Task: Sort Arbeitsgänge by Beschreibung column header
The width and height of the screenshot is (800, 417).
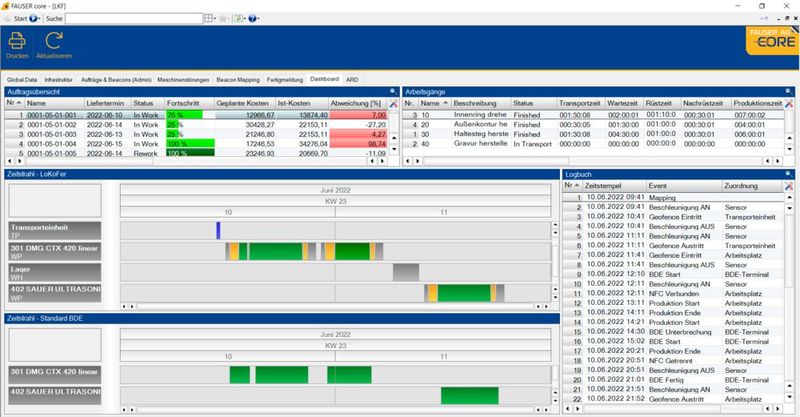Action: (x=481, y=103)
